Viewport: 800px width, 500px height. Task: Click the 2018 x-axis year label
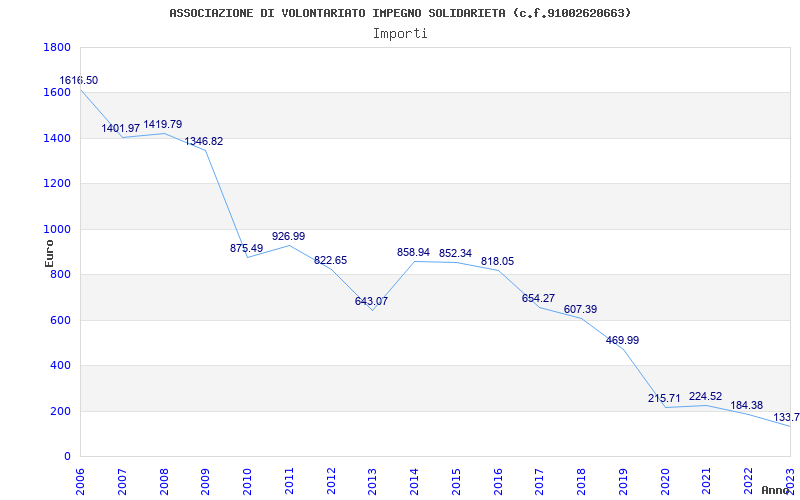click(582, 481)
